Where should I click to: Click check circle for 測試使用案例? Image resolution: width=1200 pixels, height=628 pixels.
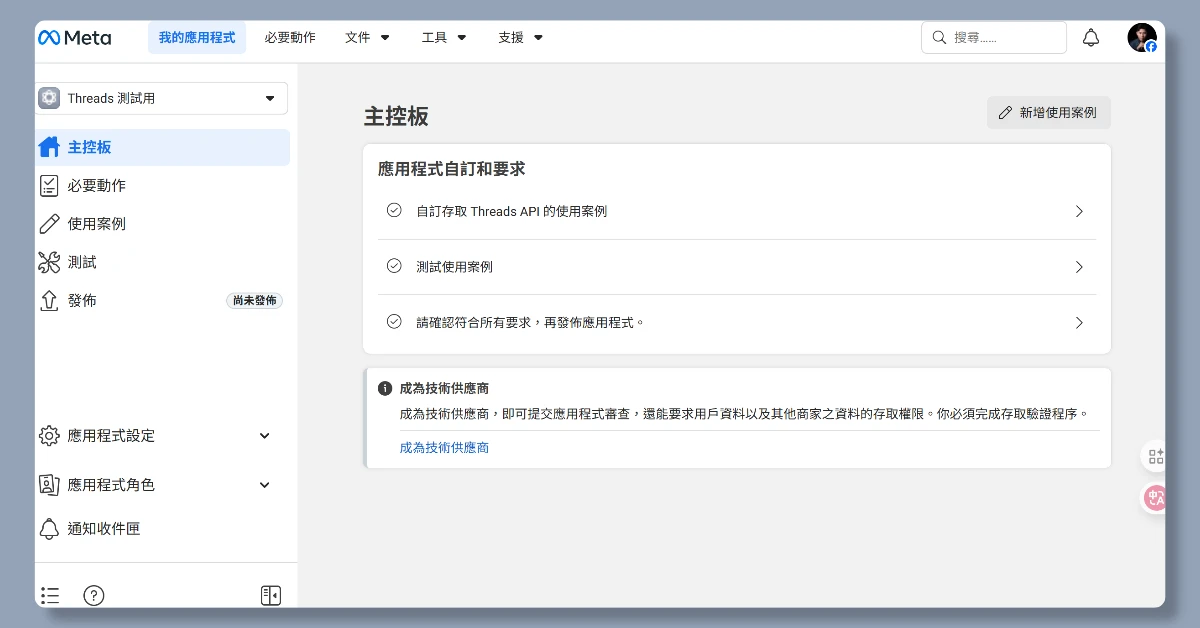coord(394,267)
